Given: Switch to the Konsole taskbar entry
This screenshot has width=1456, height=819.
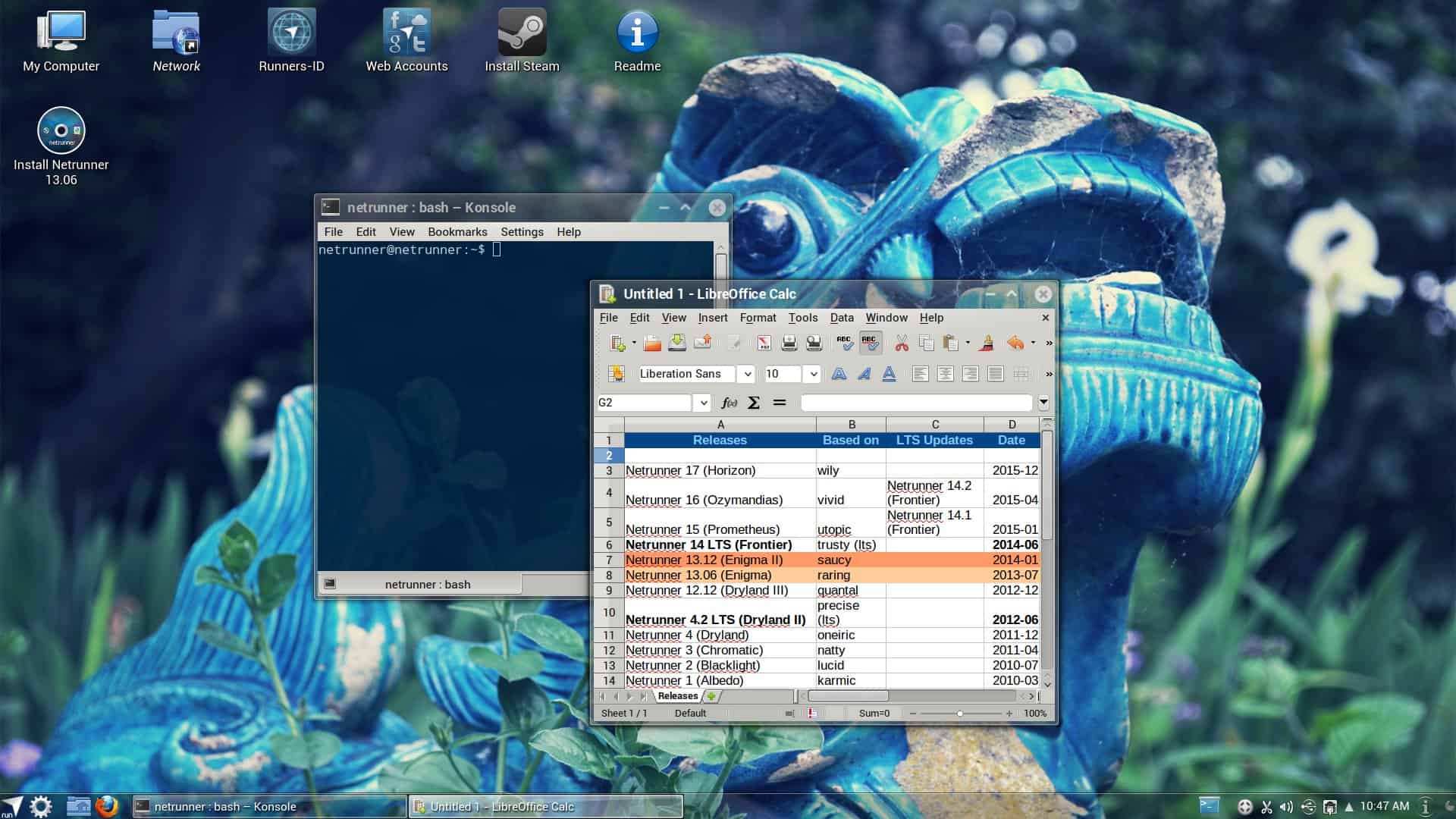Looking at the screenshot, I should (x=269, y=806).
